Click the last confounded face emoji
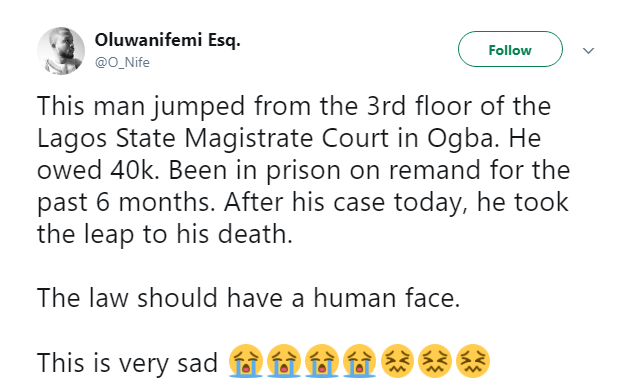This screenshot has width=628, height=388. coord(473,361)
